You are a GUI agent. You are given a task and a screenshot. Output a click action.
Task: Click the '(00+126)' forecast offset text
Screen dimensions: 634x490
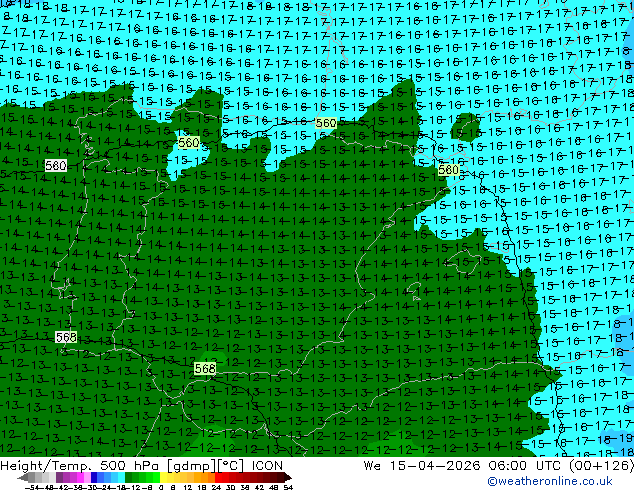pos(601,466)
